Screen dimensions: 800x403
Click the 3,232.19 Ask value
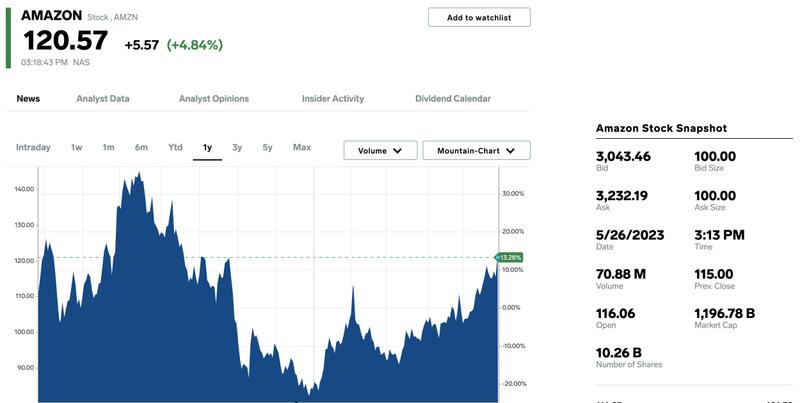click(622, 196)
